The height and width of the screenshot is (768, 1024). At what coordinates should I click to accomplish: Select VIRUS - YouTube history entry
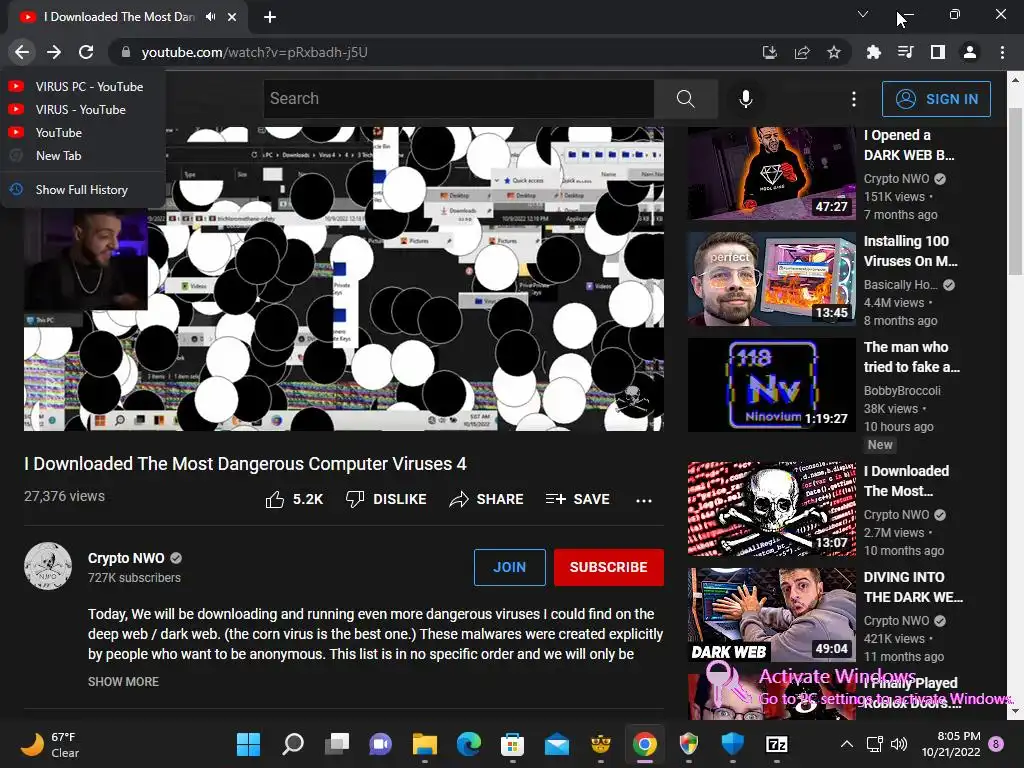82,110
